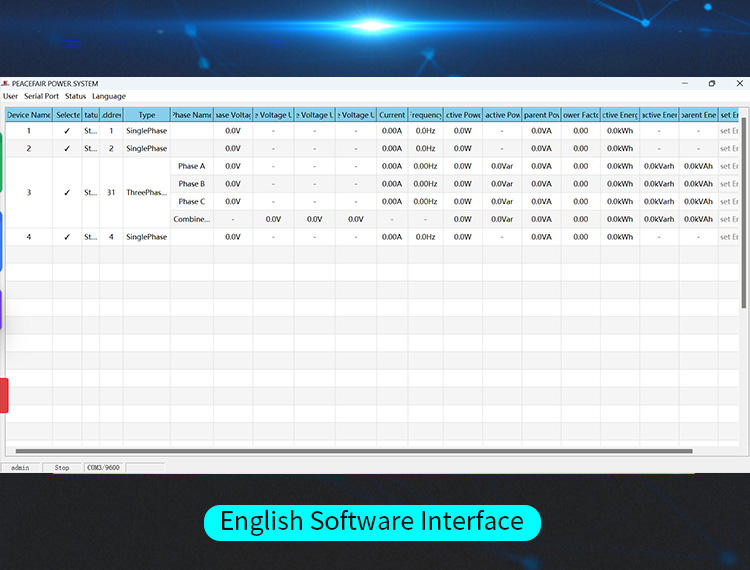This screenshot has height=570, width=750.
Task: Deselect the three-phase device 3 checkmark
Action: click(x=67, y=193)
